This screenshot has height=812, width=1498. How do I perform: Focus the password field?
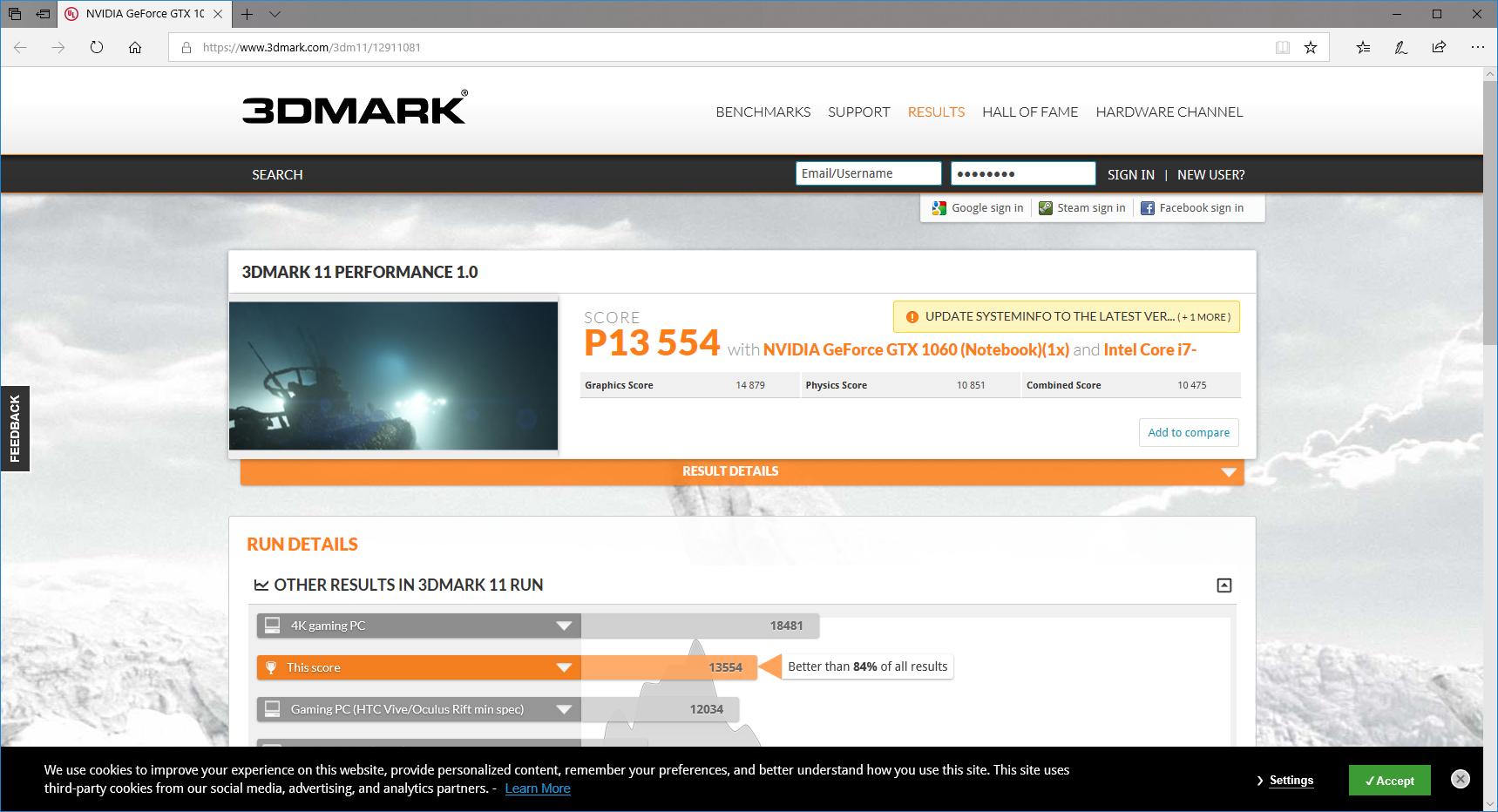coord(1023,173)
